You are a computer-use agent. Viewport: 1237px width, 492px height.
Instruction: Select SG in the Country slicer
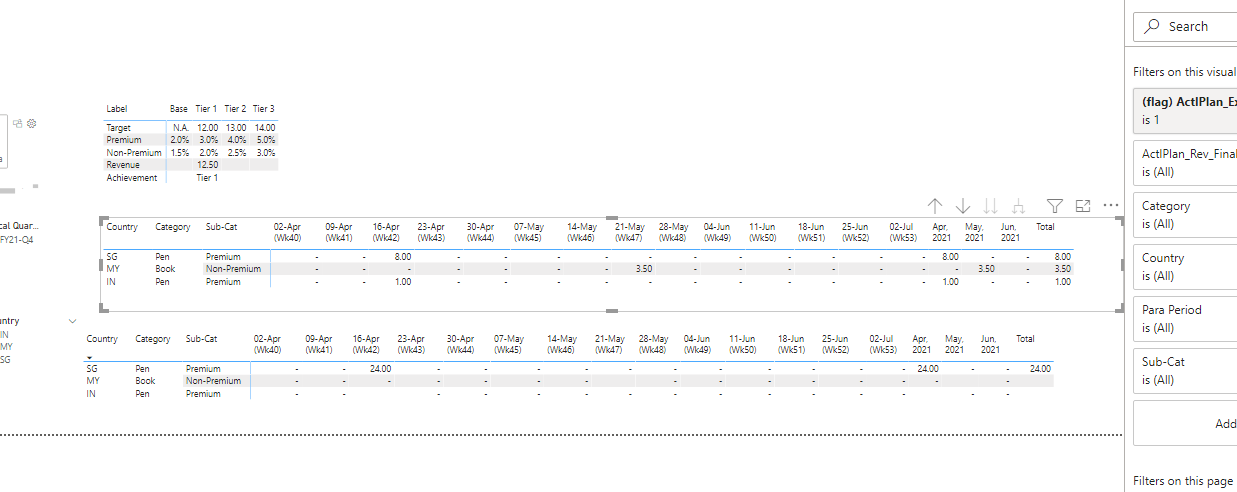click(x=5, y=359)
